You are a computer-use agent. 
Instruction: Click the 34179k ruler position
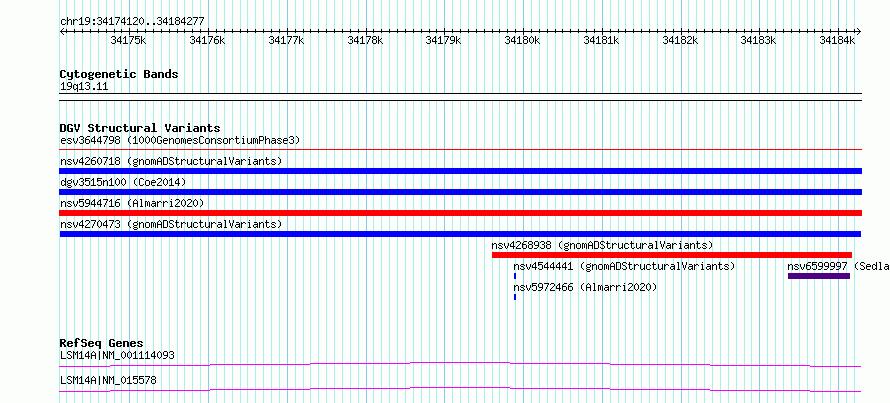[444, 40]
